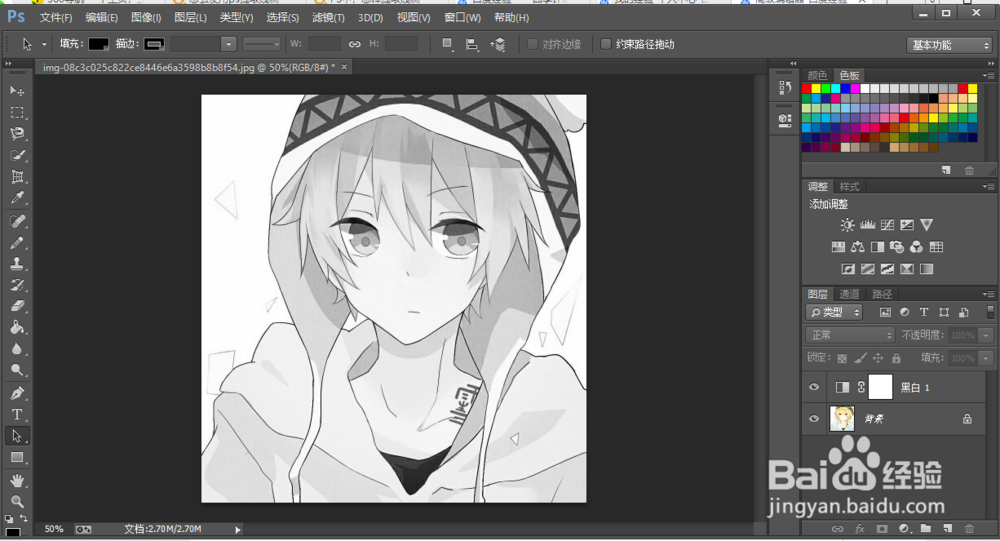This screenshot has height=541, width=1000.
Task: Add a Curves adjustment
Action: [x=887, y=225]
